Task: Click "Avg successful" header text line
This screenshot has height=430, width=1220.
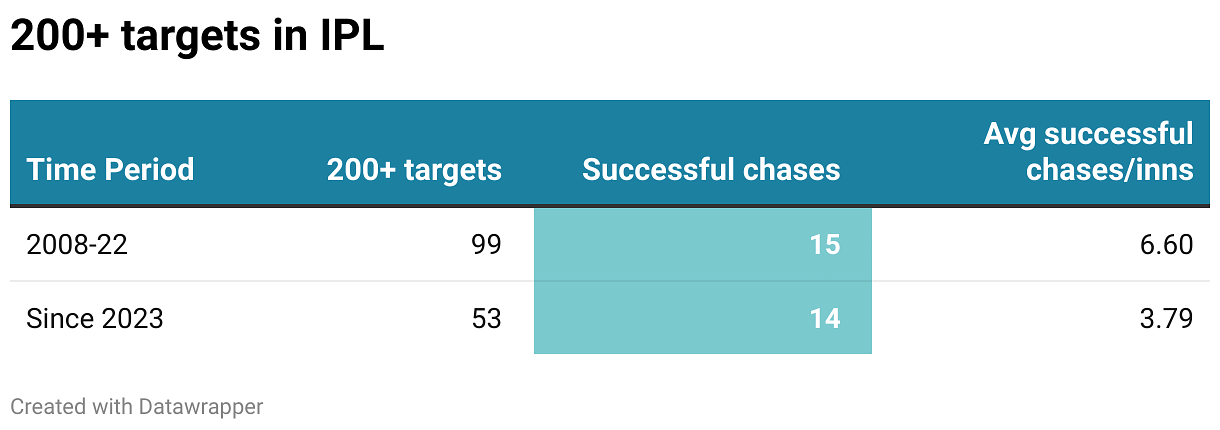Action: [1088, 134]
